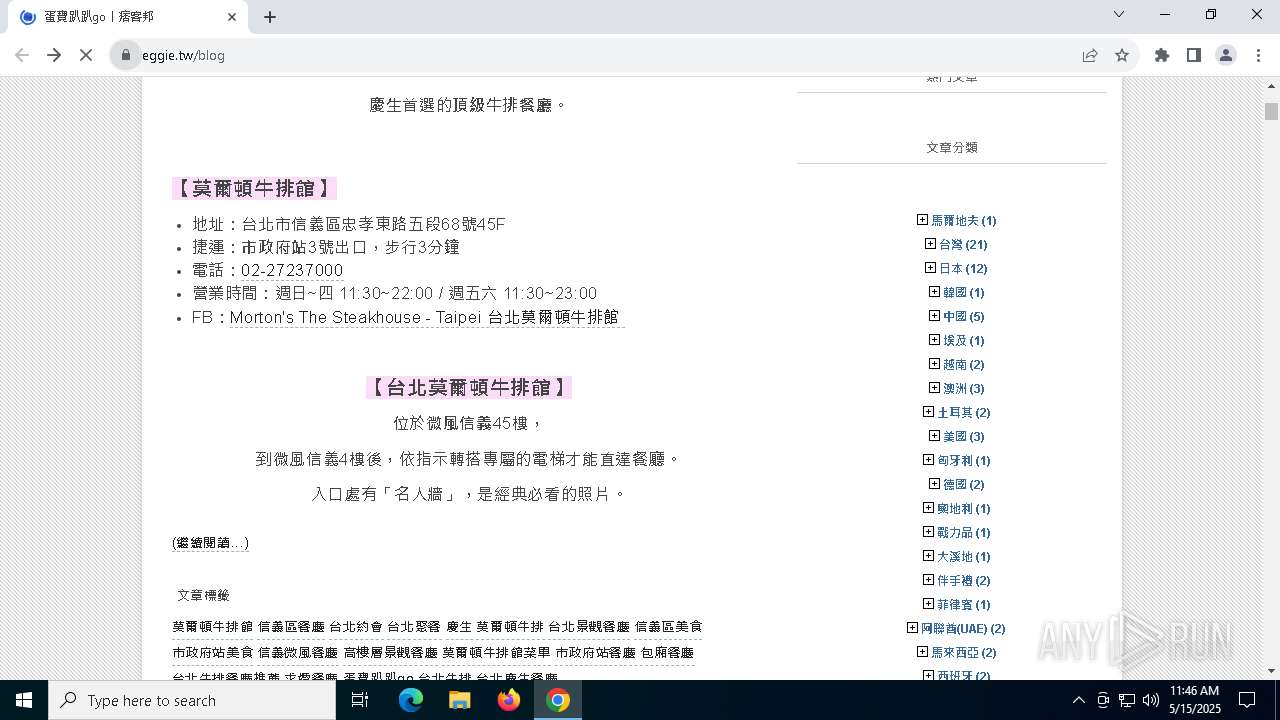Screen dimensions: 1280x720
Task: Open the 信義區餐廳 tag
Action: click(291, 627)
